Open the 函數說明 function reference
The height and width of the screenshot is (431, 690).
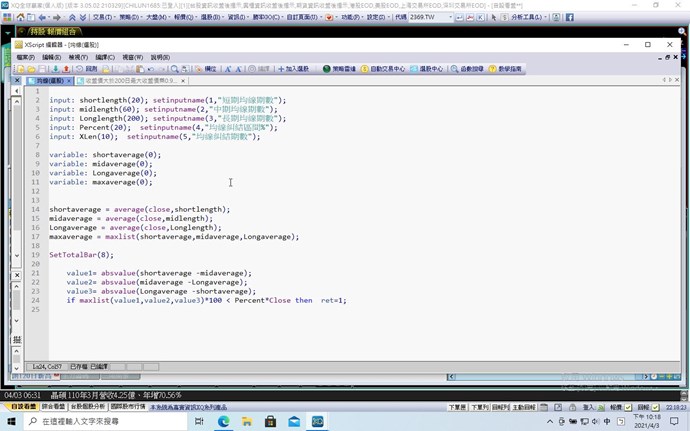pyautogui.click(x=467, y=69)
